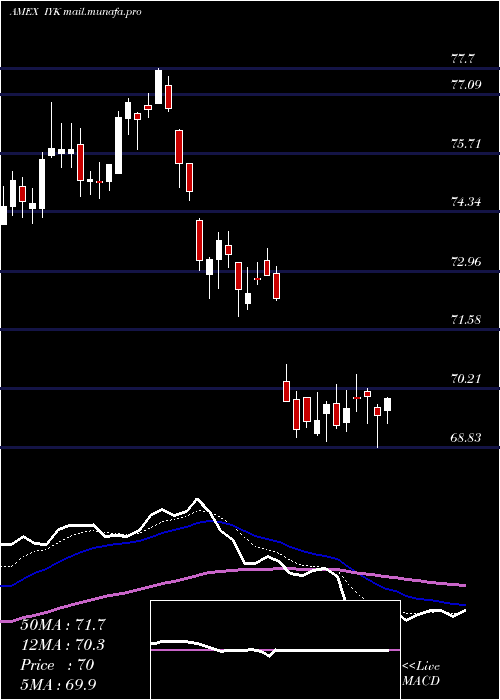Screen dimensions: 500x700
Task: Click the 12MA : 70.3 readout
Action: pos(62,645)
